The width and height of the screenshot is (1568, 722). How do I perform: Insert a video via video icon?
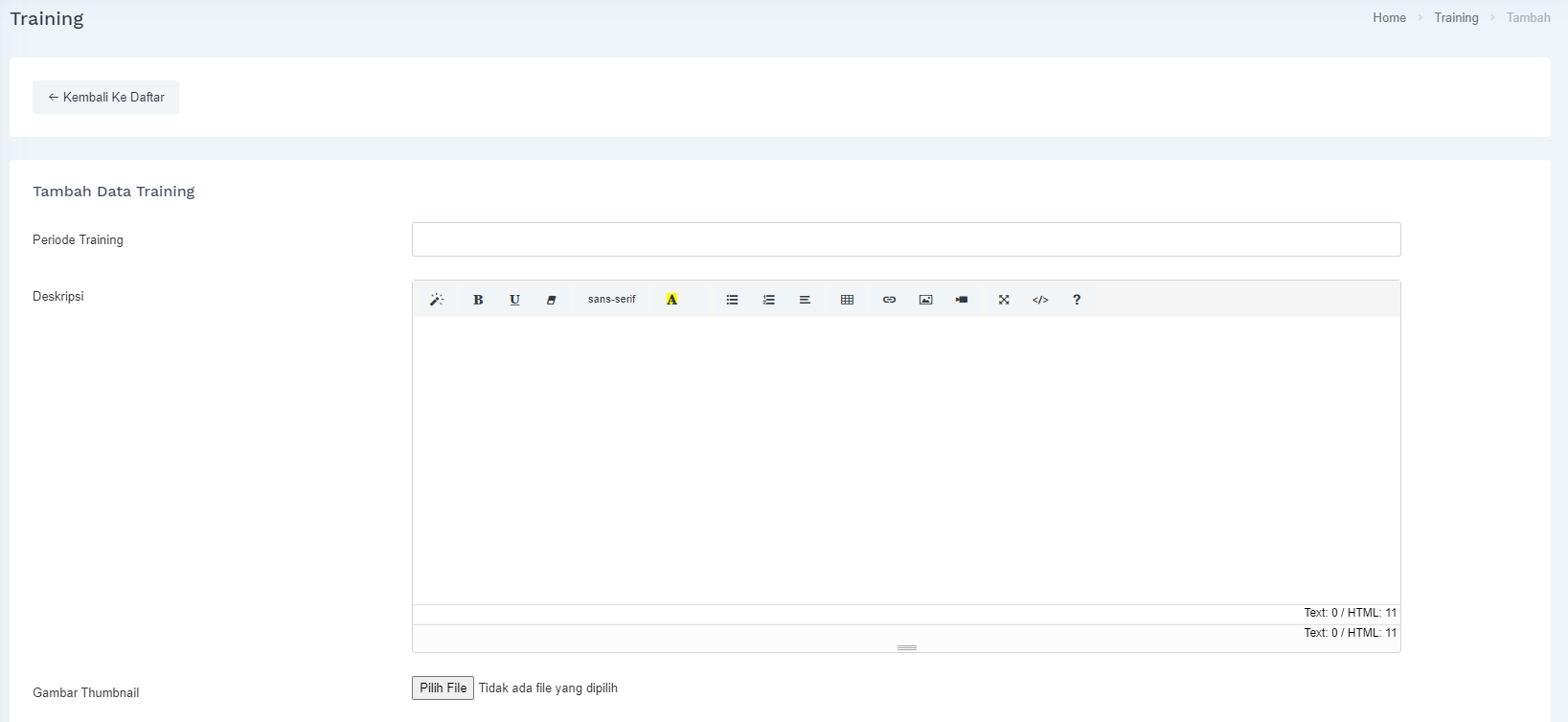pyautogui.click(x=962, y=300)
